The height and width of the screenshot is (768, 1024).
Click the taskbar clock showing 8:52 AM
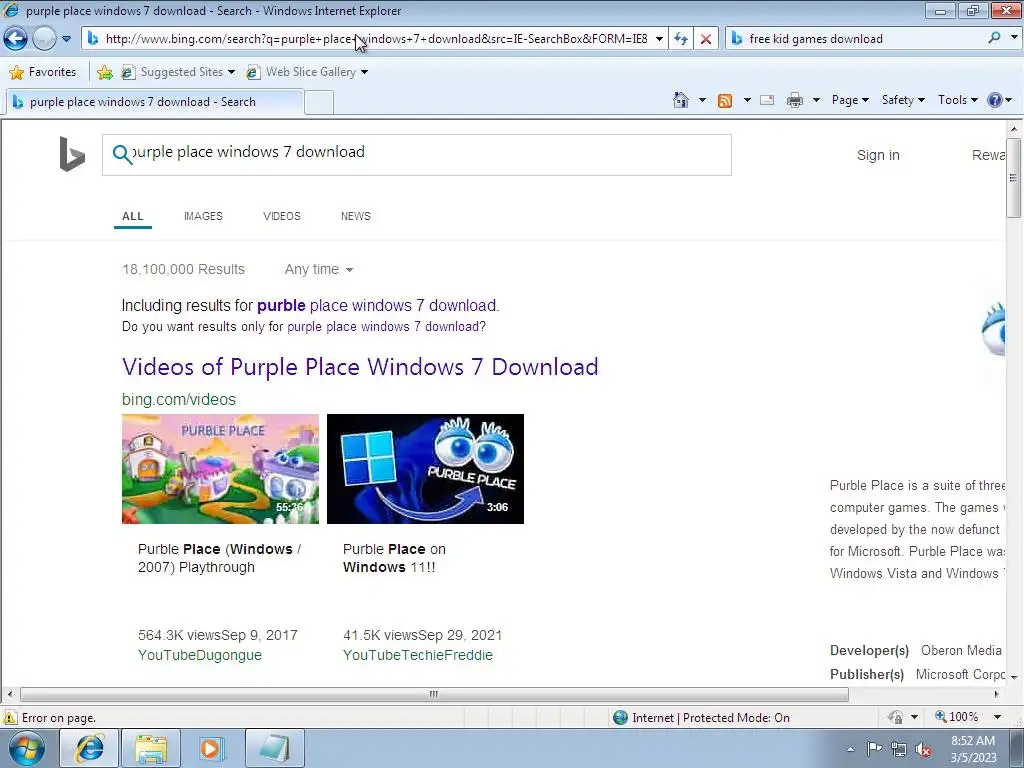(973, 749)
